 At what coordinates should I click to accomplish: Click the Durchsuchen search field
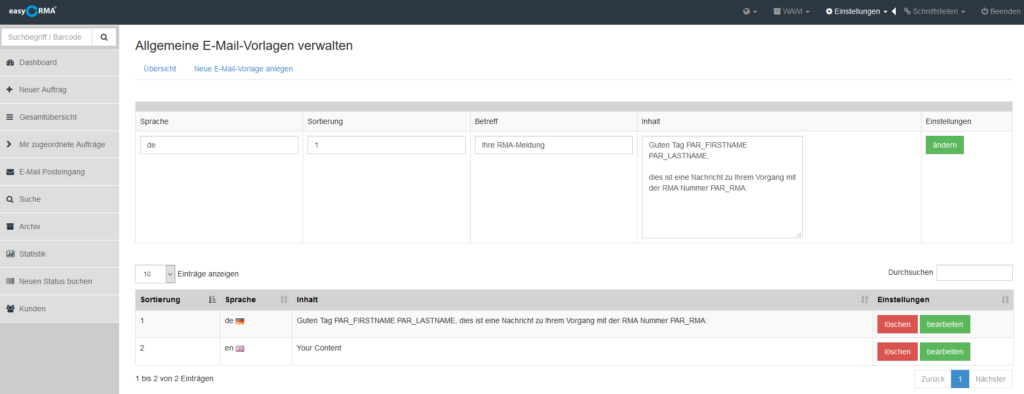[974, 272]
